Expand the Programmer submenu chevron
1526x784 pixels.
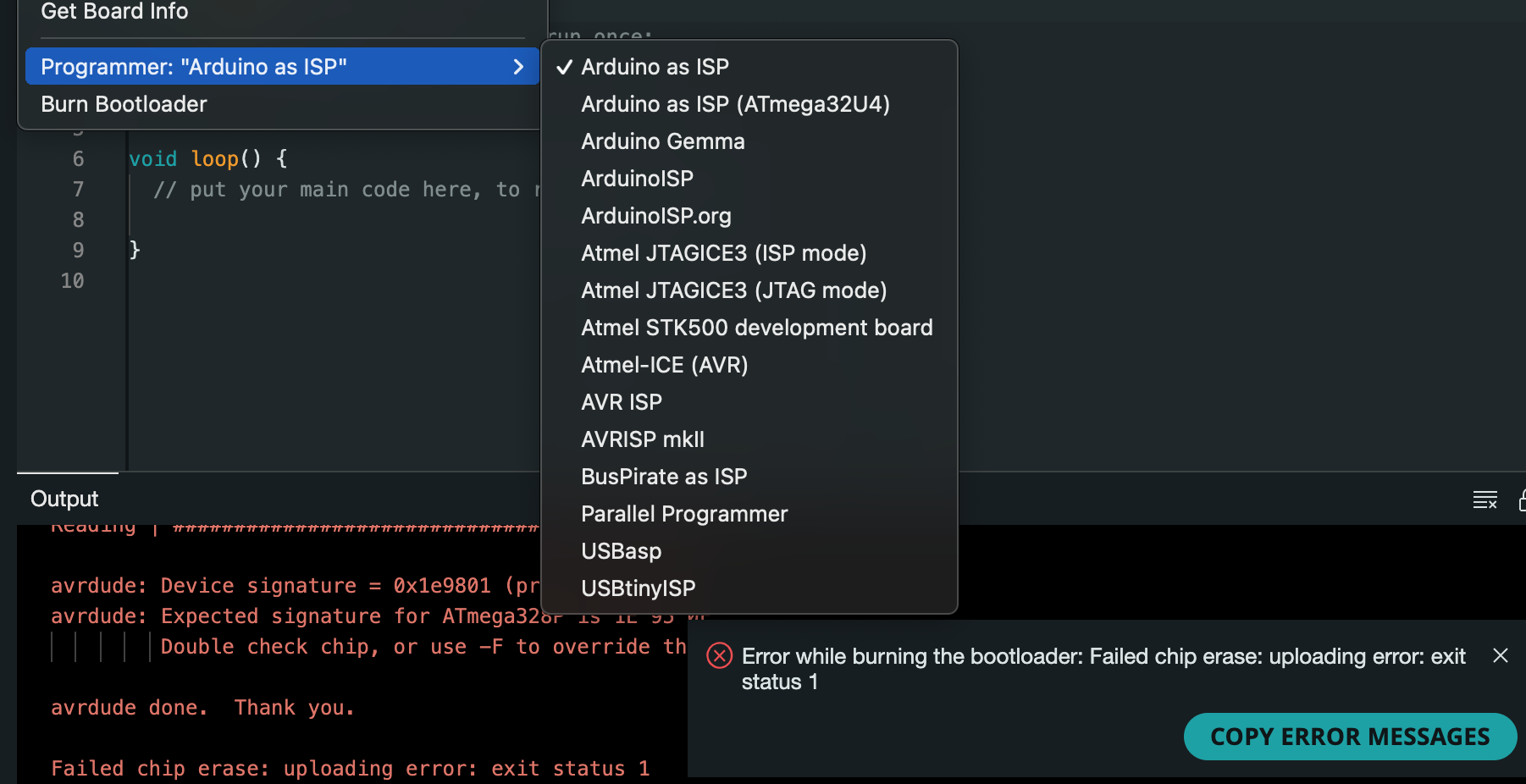pyautogui.click(x=518, y=66)
